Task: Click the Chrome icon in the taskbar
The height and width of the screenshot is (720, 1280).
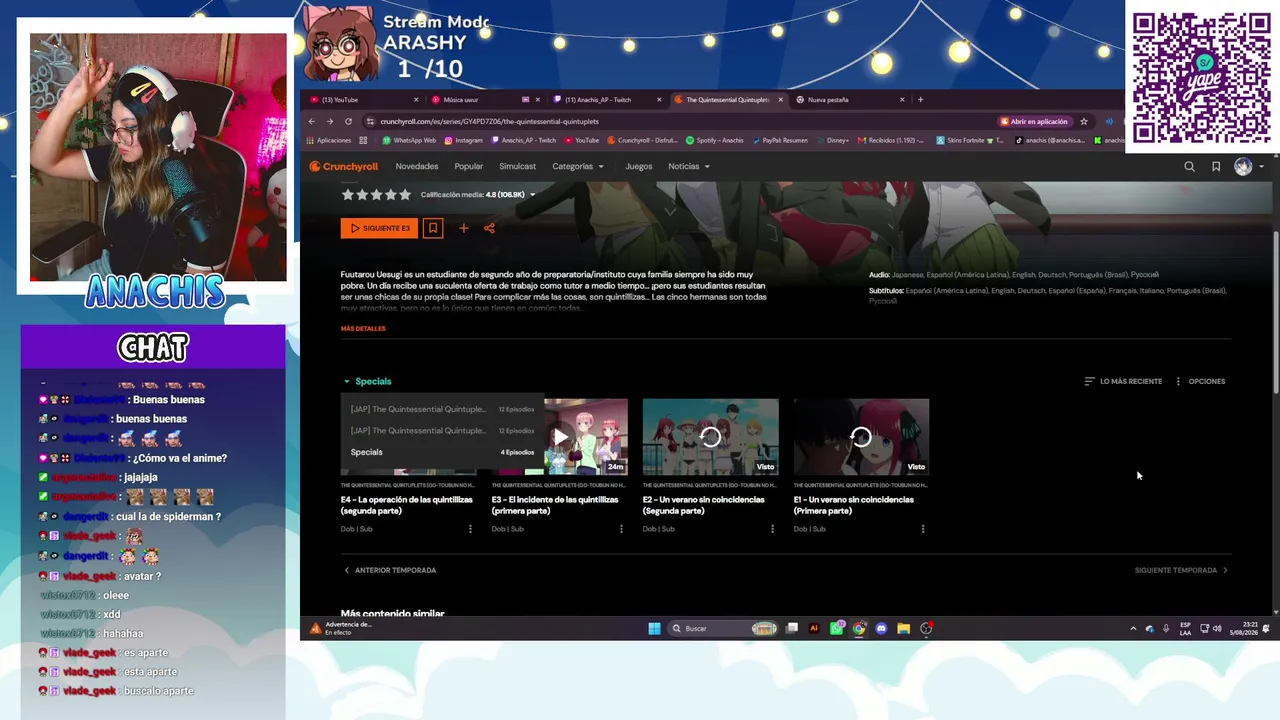Action: [858, 628]
